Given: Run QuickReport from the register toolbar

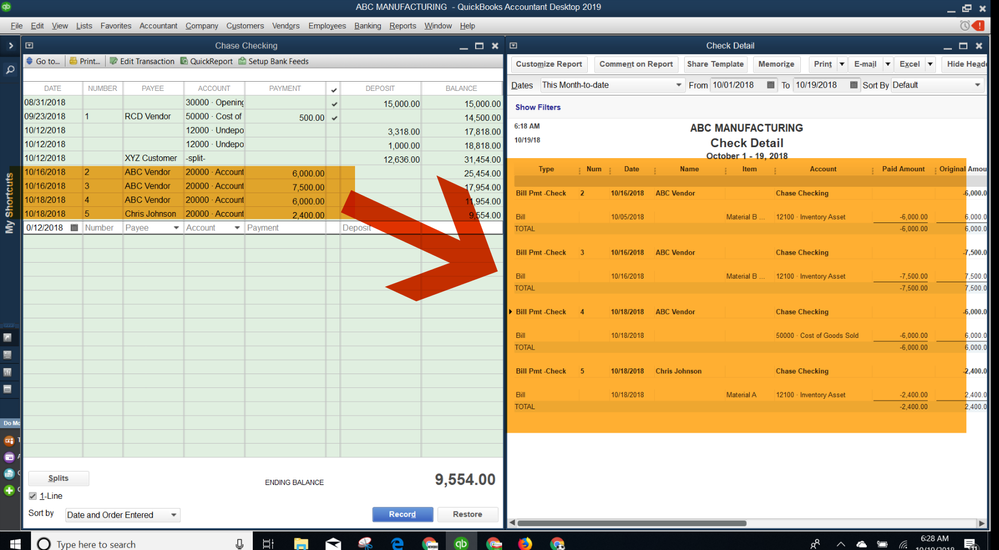Looking at the screenshot, I should [x=206, y=61].
